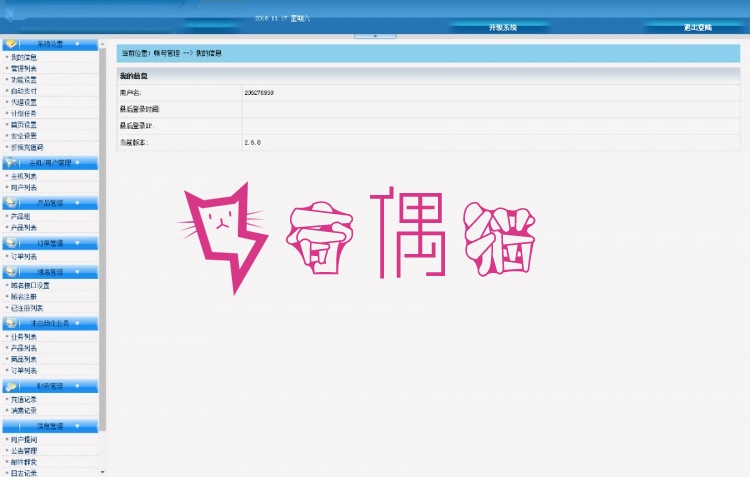View 充值记录 under 财务管理
The width and height of the screenshot is (750, 477).
click(x=24, y=399)
